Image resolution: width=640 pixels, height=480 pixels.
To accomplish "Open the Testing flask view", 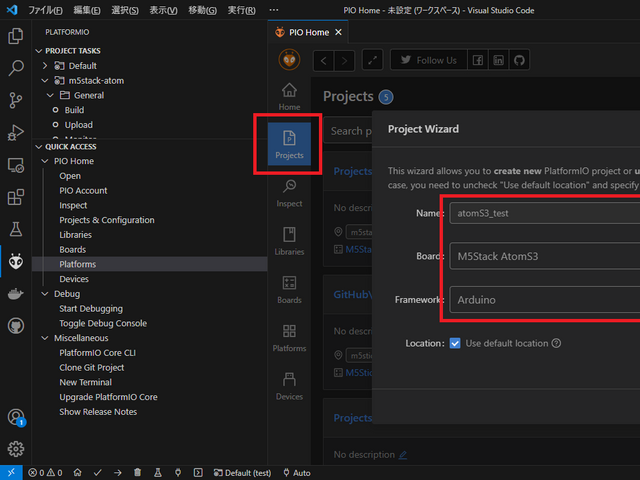I will click(16, 229).
